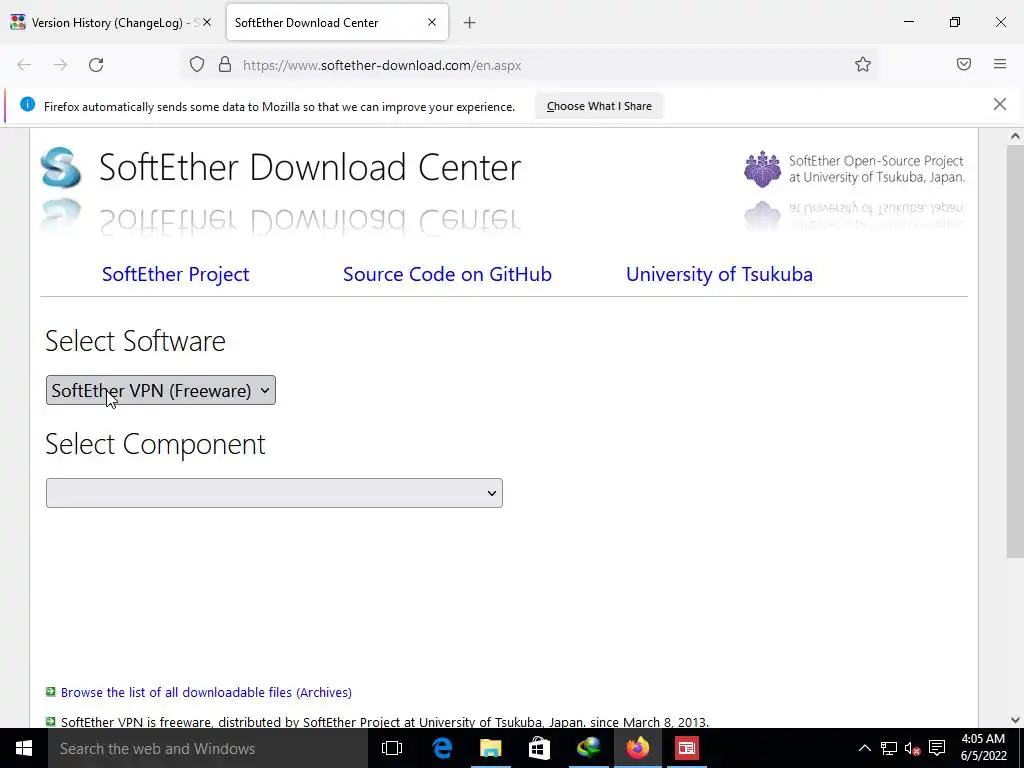Click the green arrow icon beside Archives link
This screenshot has height=768, width=1024.
50,692
